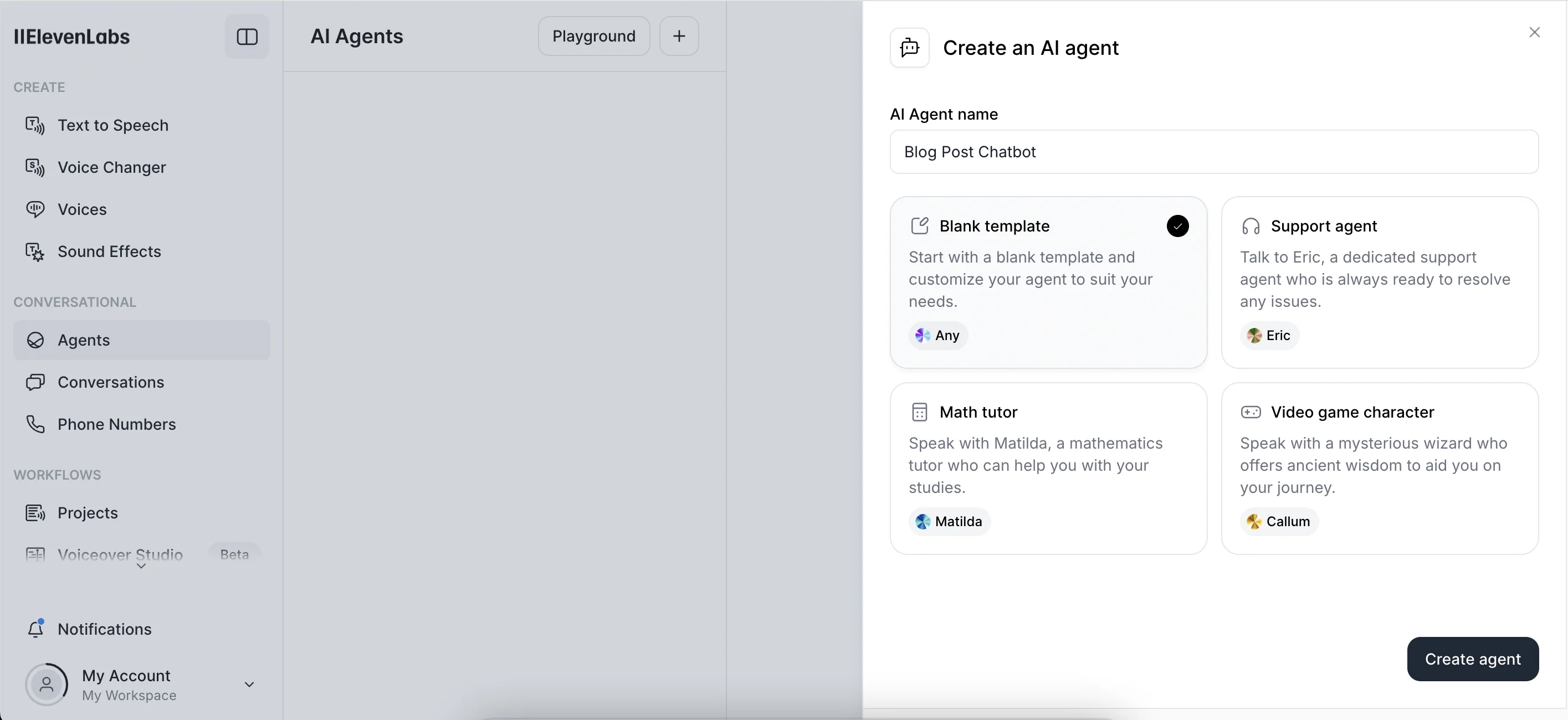Click the Notifications bell icon
Viewport: 1568px width, 720px height.
click(35, 629)
